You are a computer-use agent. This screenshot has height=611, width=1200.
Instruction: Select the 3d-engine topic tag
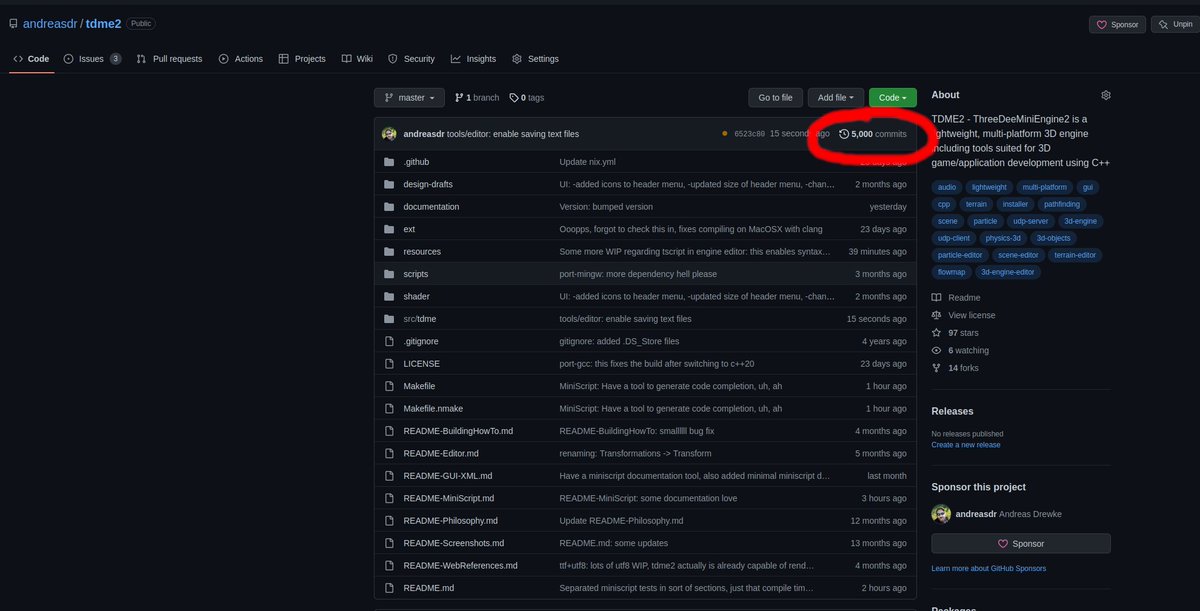tap(1080, 221)
